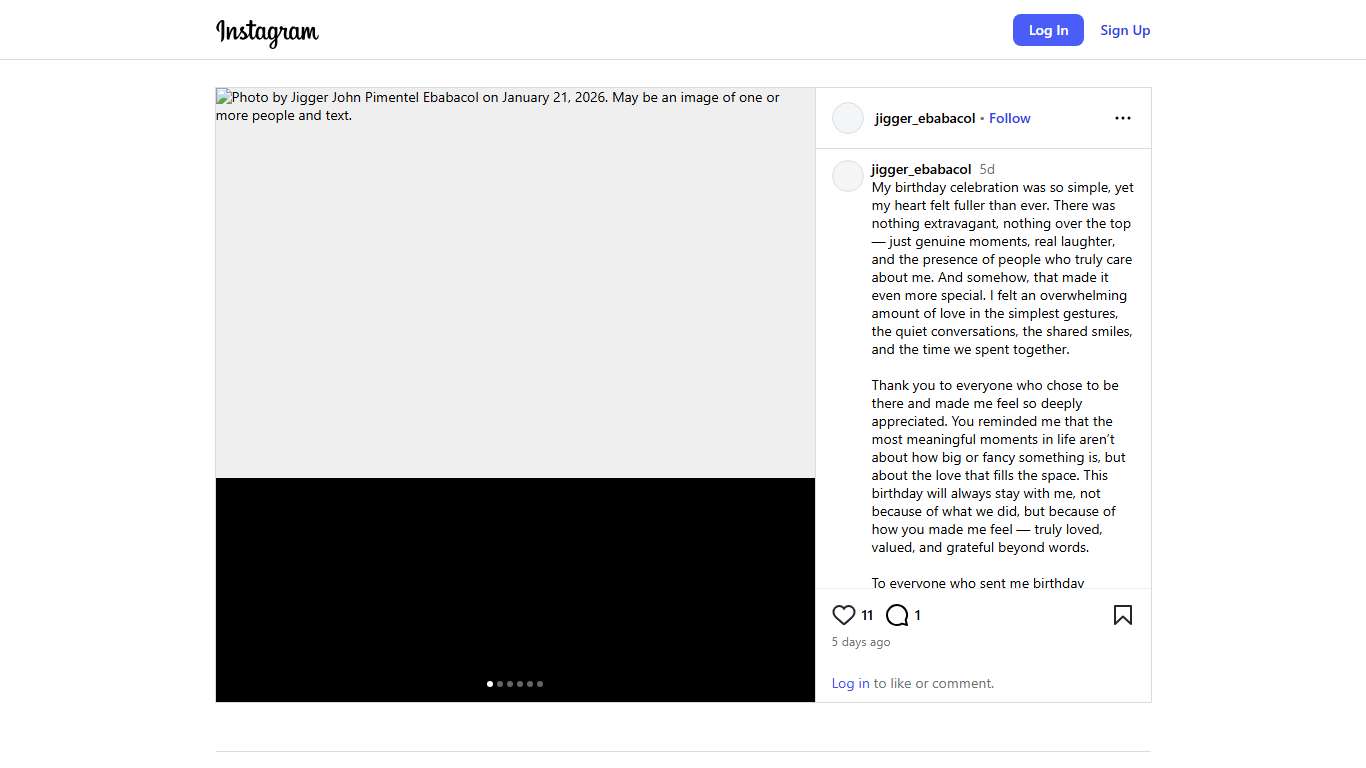
Task: Select the third carousel slide dot
Action: 510,684
